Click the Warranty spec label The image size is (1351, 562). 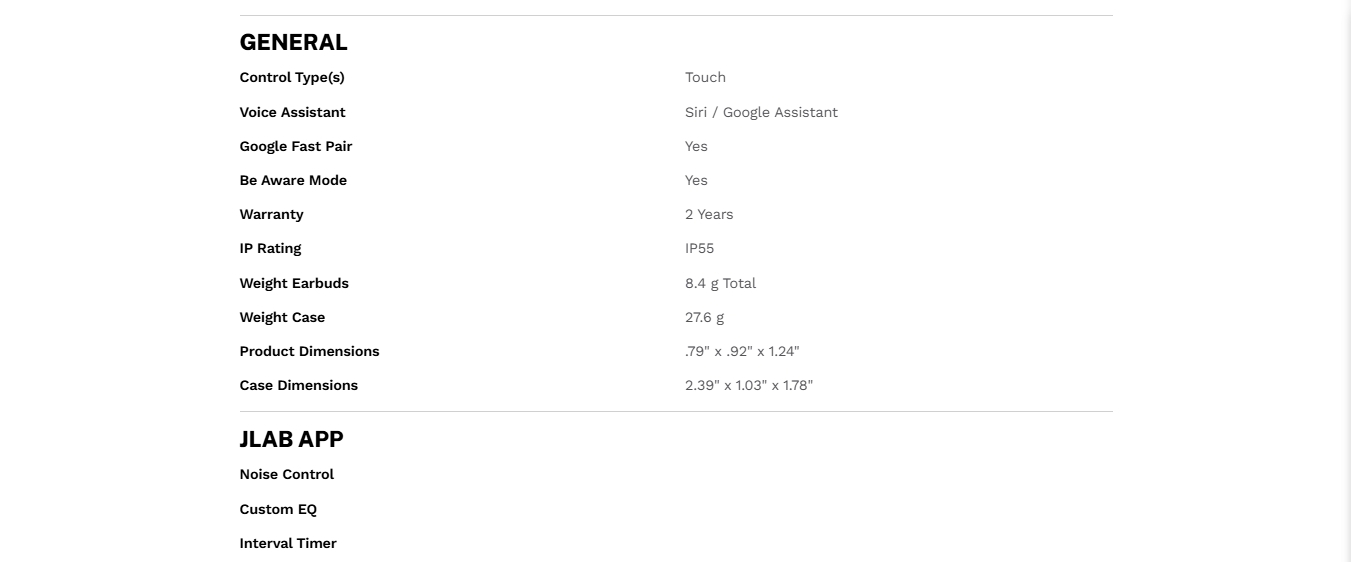(x=271, y=214)
